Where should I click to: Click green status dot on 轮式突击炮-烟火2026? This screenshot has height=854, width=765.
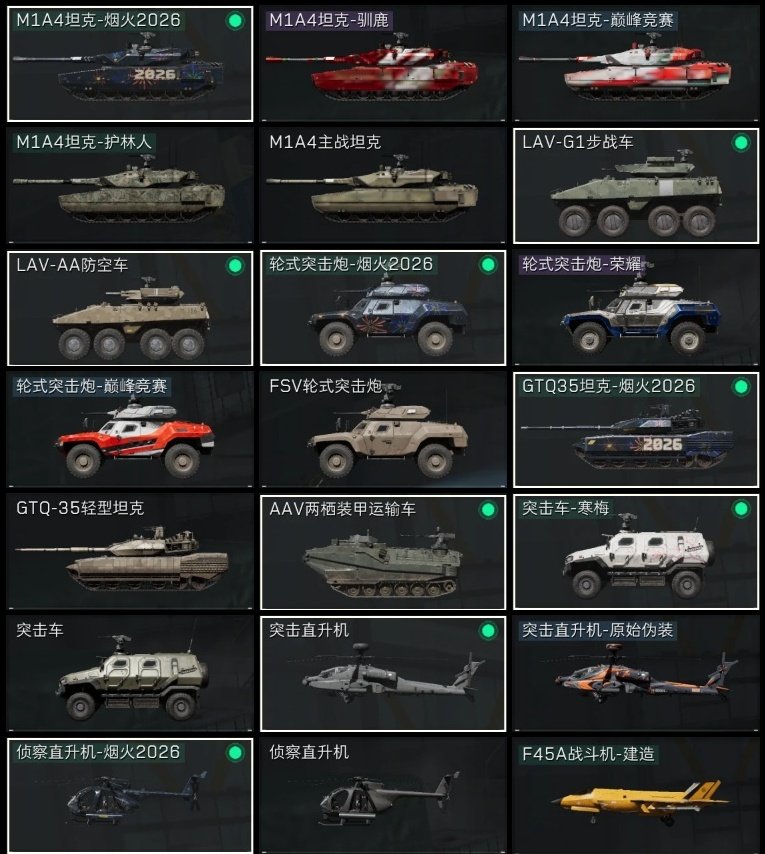coord(488,265)
